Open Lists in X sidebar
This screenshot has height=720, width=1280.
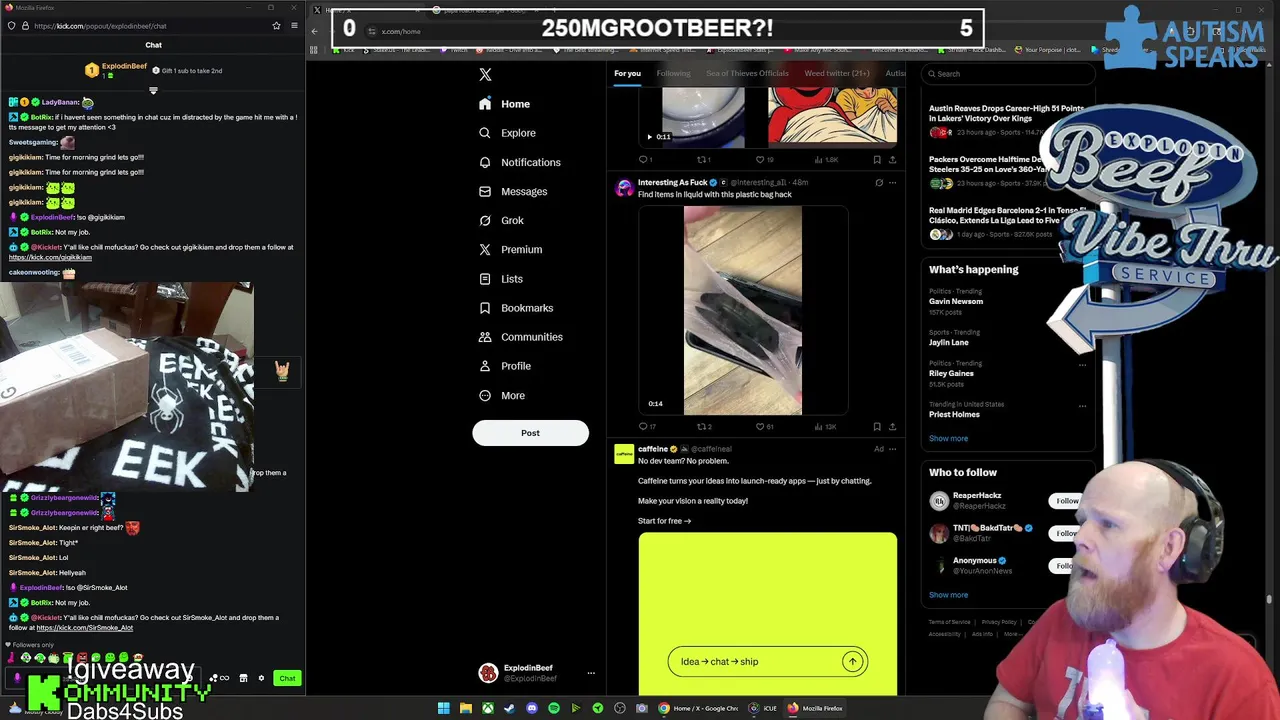(x=500, y=278)
